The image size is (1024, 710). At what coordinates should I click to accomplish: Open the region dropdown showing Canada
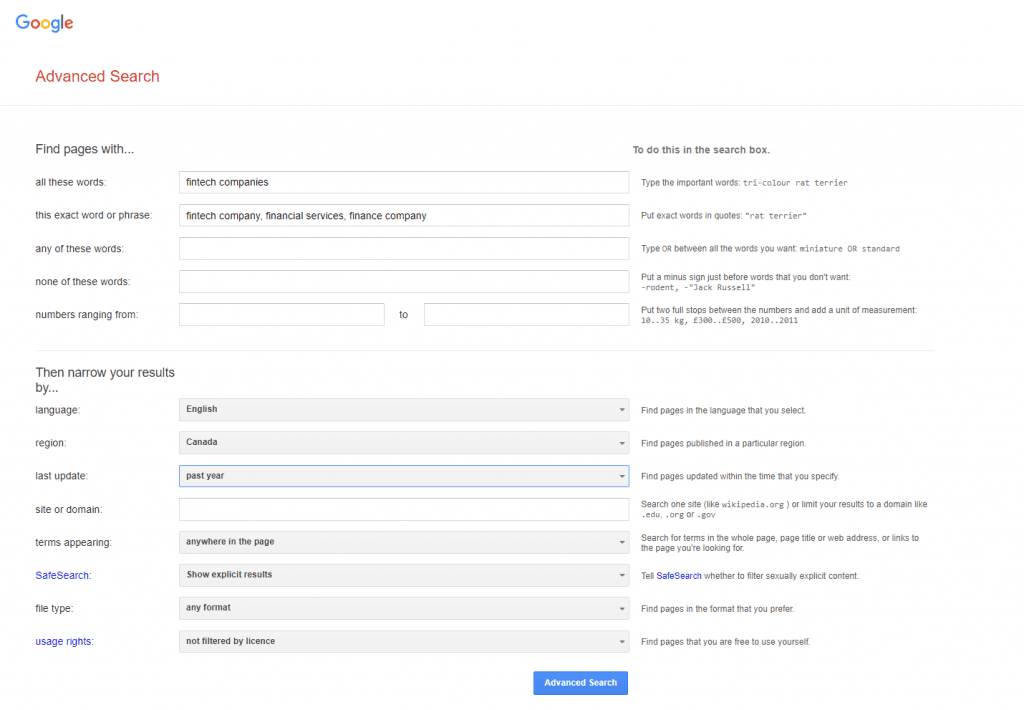[403, 442]
